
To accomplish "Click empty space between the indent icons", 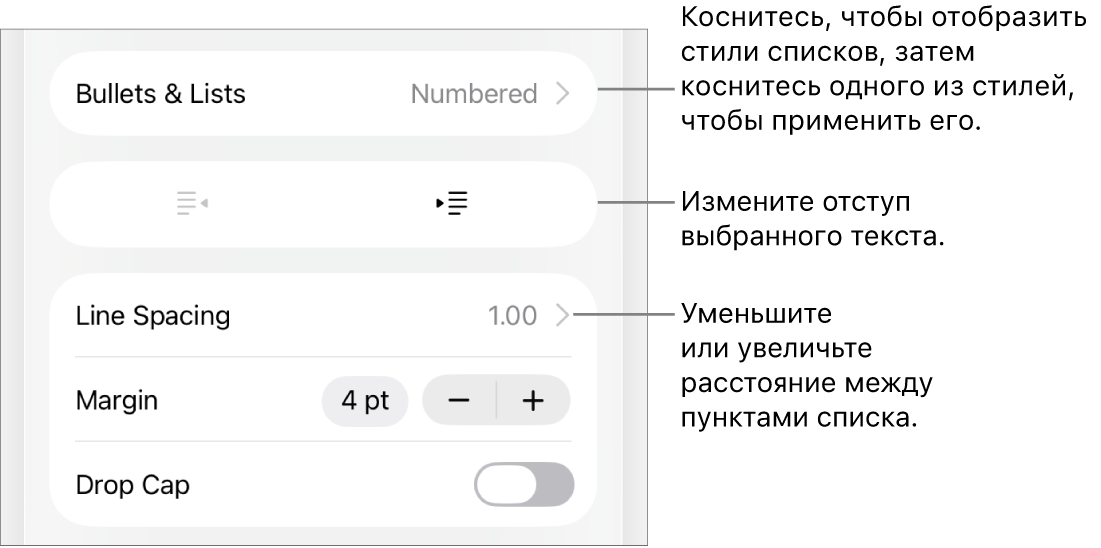I will (322, 205).
